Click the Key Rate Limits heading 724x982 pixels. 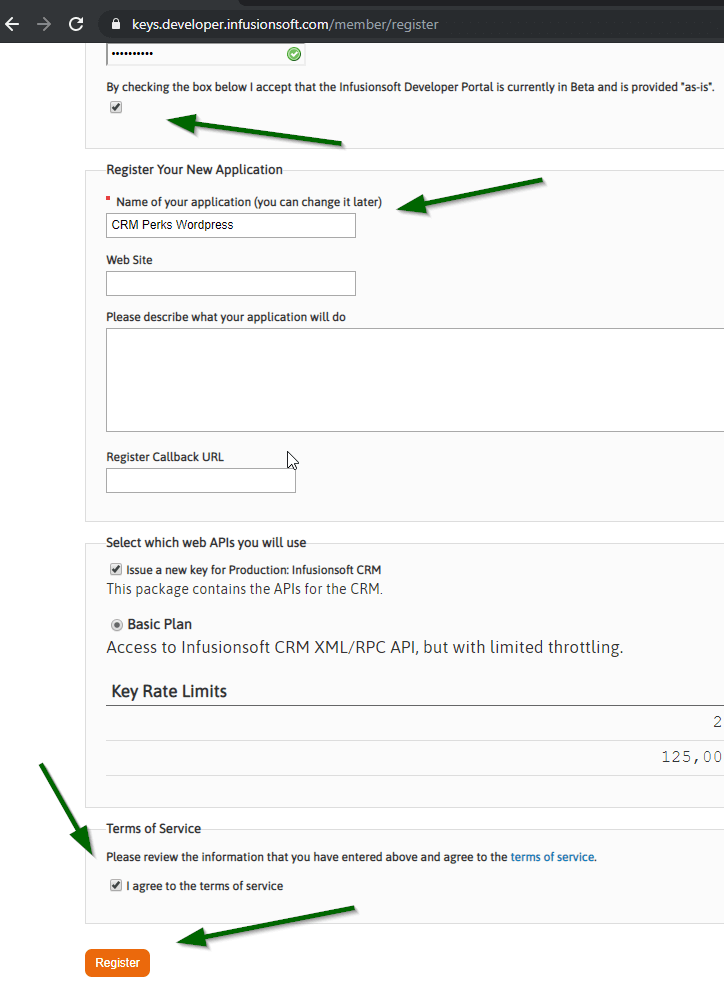point(169,691)
